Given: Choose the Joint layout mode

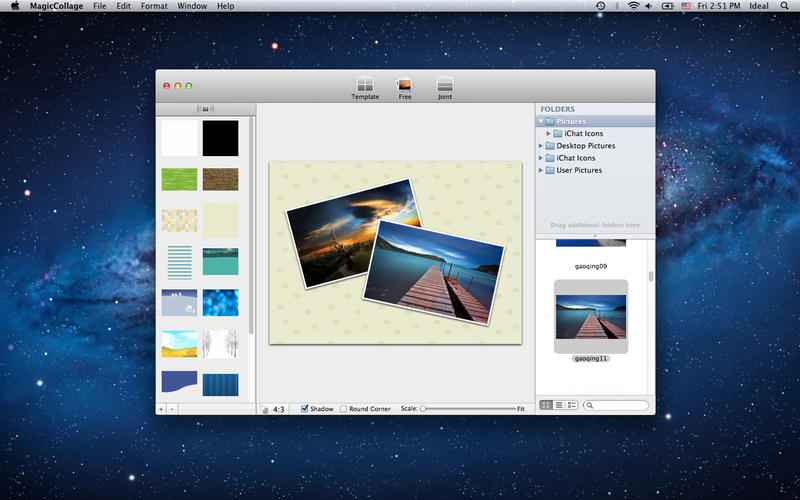Looking at the screenshot, I should [445, 87].
